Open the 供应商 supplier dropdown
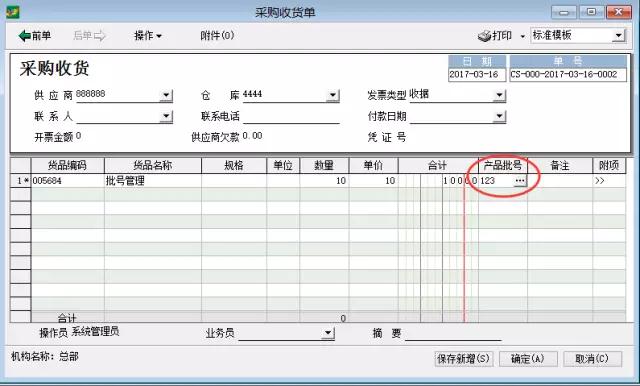The height and width of the screenshot is (386, 640). (x=166, y=95)
